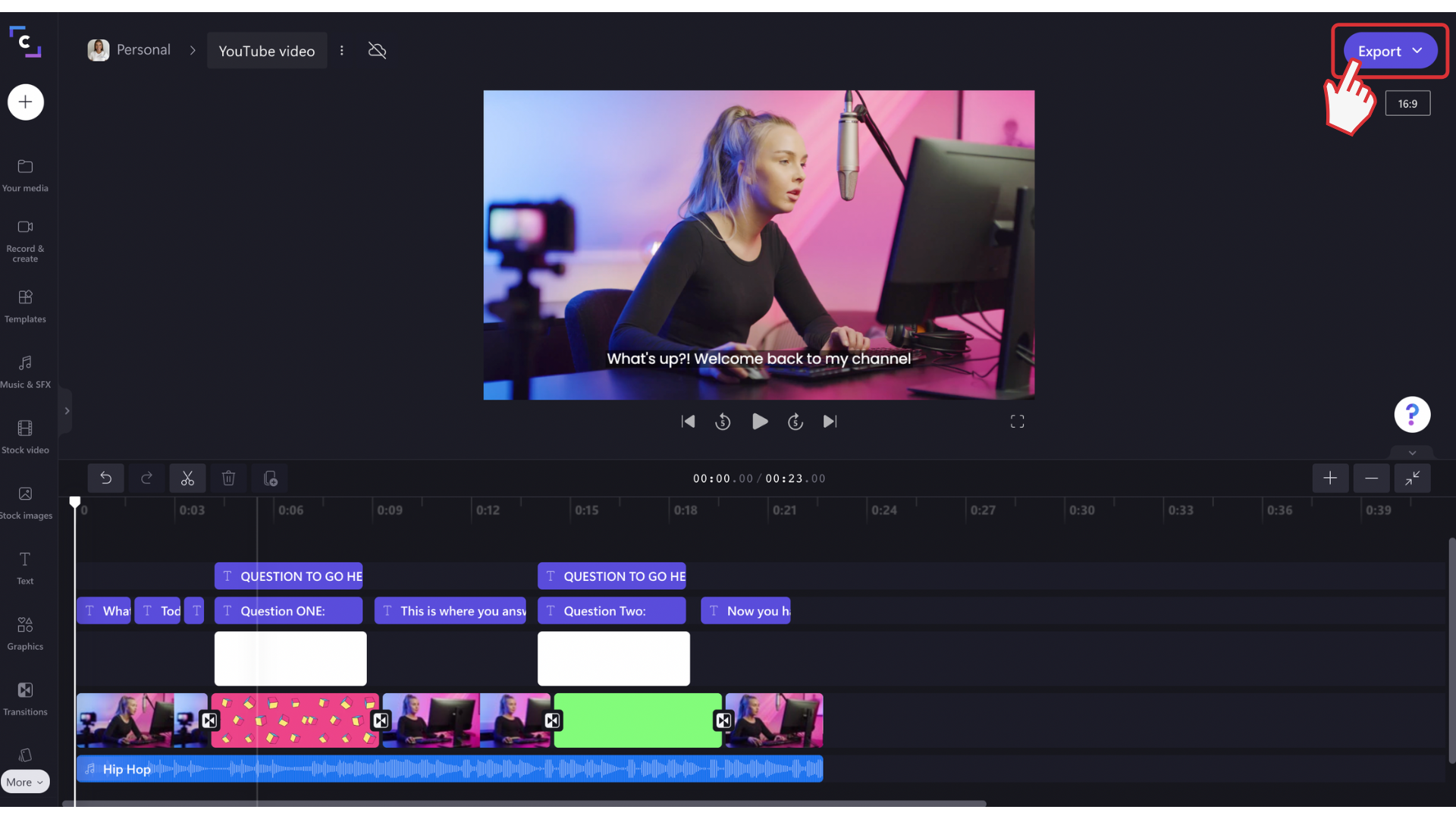This screenshot has width=1456, height=819.
Task: Click the cloud backup status icon next to the title
Action: [x=377, y=50]
